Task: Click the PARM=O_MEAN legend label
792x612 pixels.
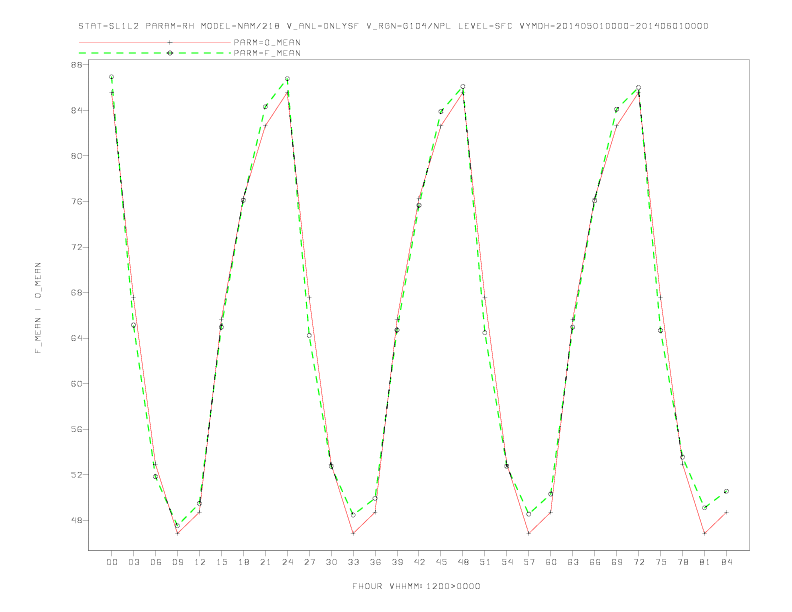Action: coord(267,42)
